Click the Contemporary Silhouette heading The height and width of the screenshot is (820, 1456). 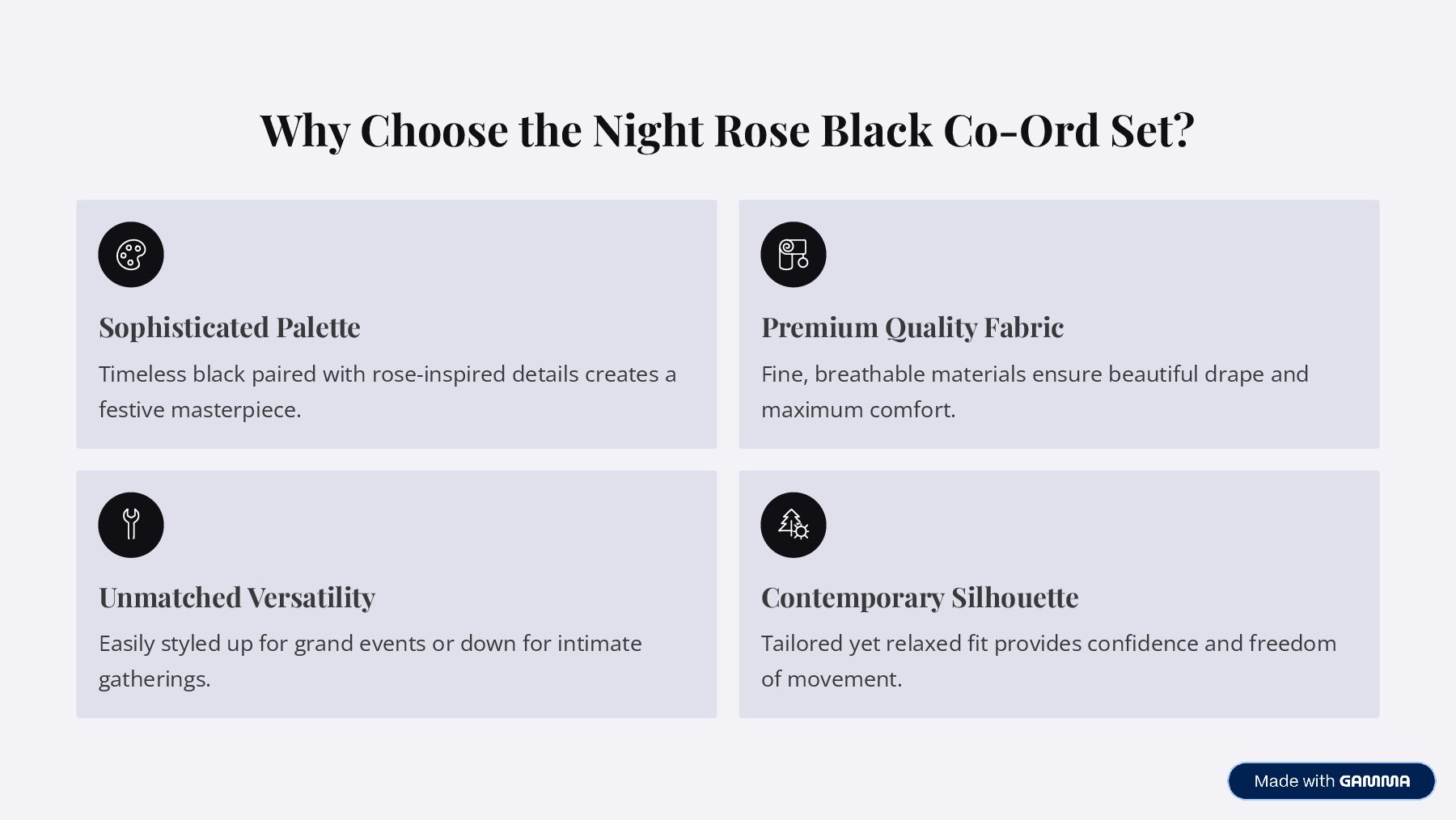pyautogui.click(x=919, y=598)
